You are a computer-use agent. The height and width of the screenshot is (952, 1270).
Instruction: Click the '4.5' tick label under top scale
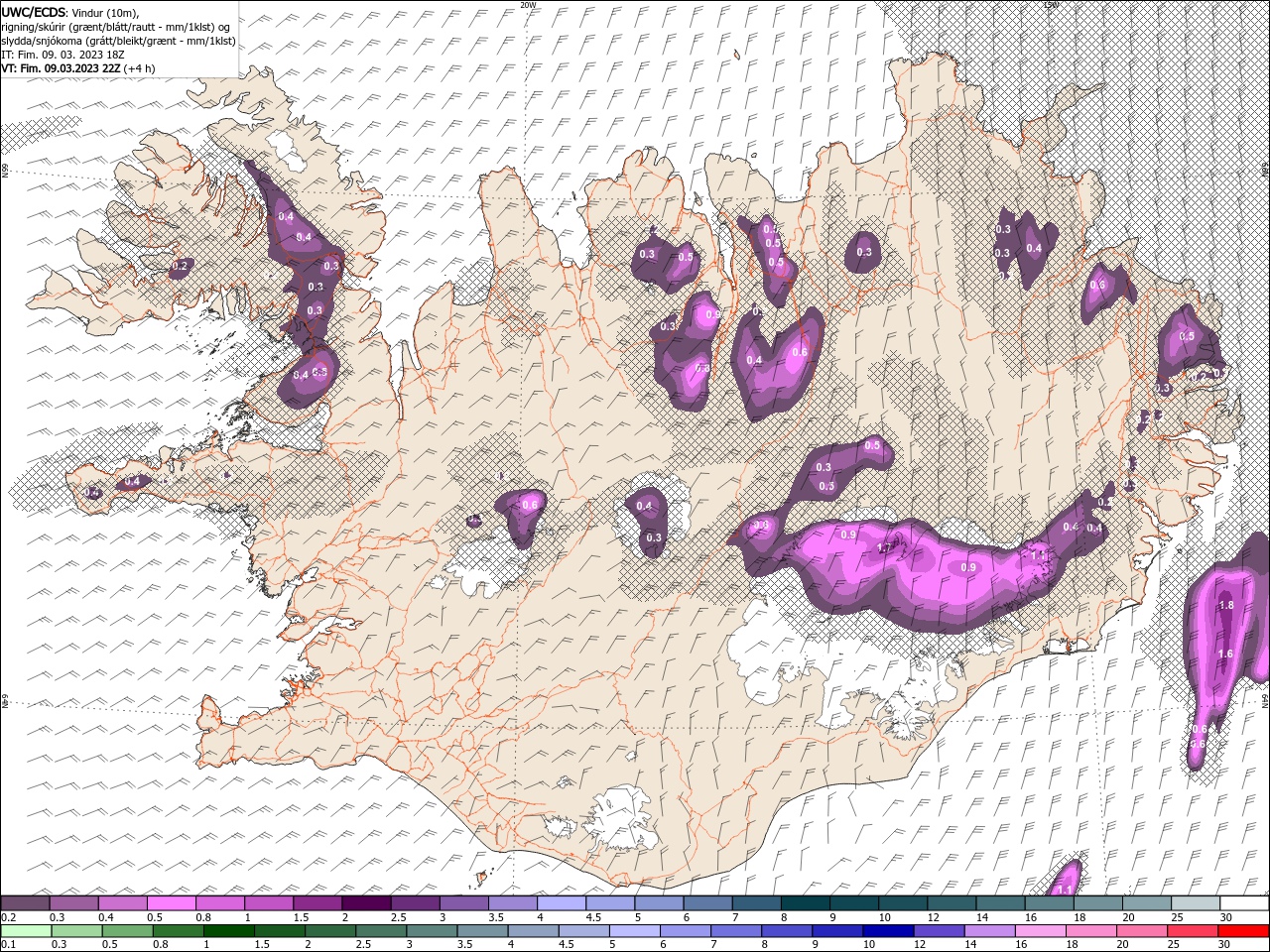pyautogui.click(x=593, y=917)
